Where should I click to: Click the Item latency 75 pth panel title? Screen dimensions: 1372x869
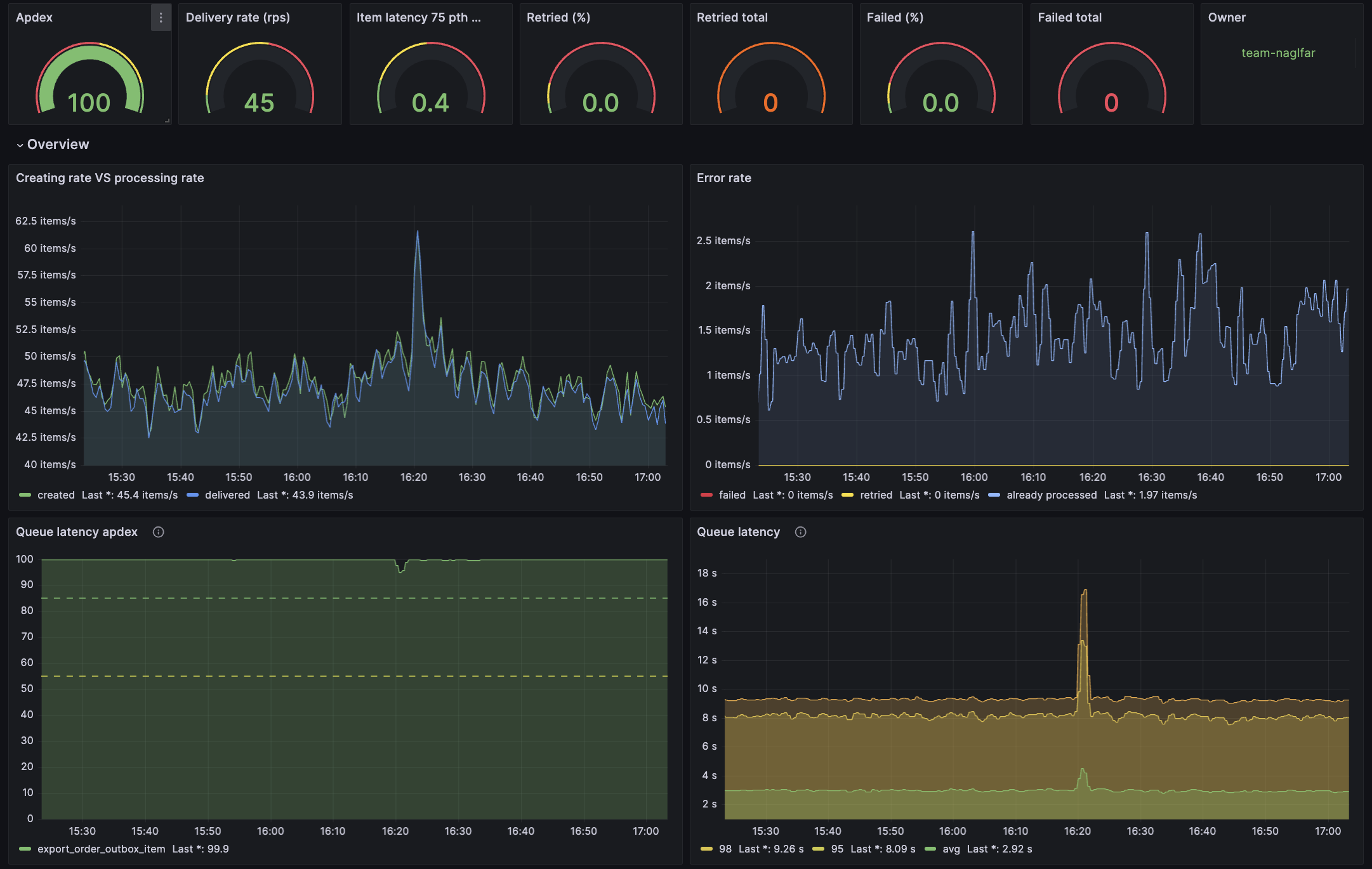[419, 18]
